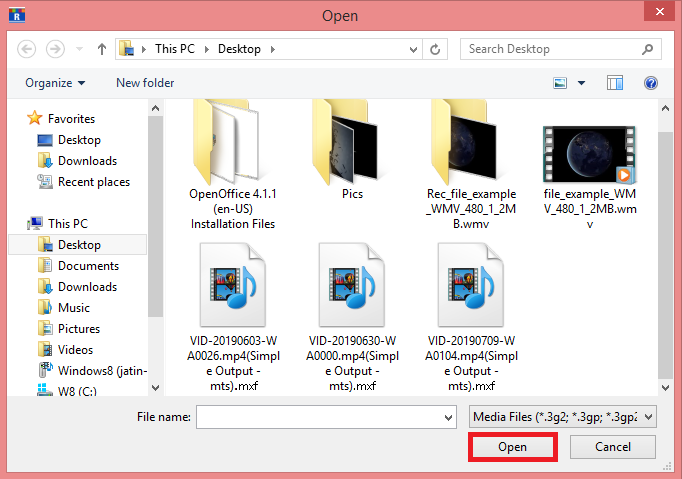Open the More view options dropdown arrow

581,83
